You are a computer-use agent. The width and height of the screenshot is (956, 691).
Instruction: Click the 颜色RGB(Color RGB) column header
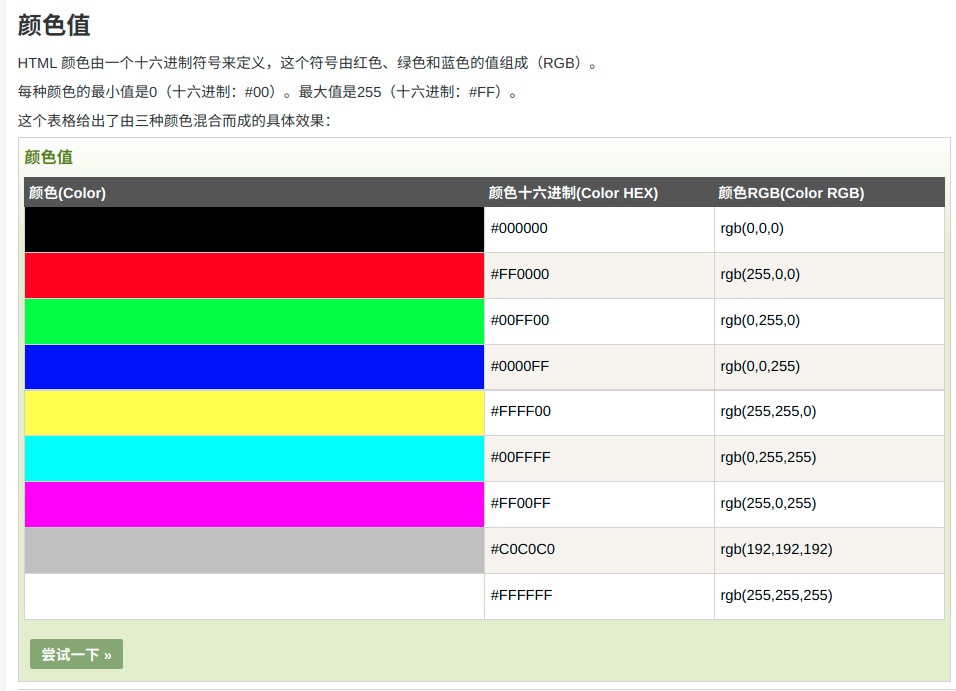[x=829, y=193]
